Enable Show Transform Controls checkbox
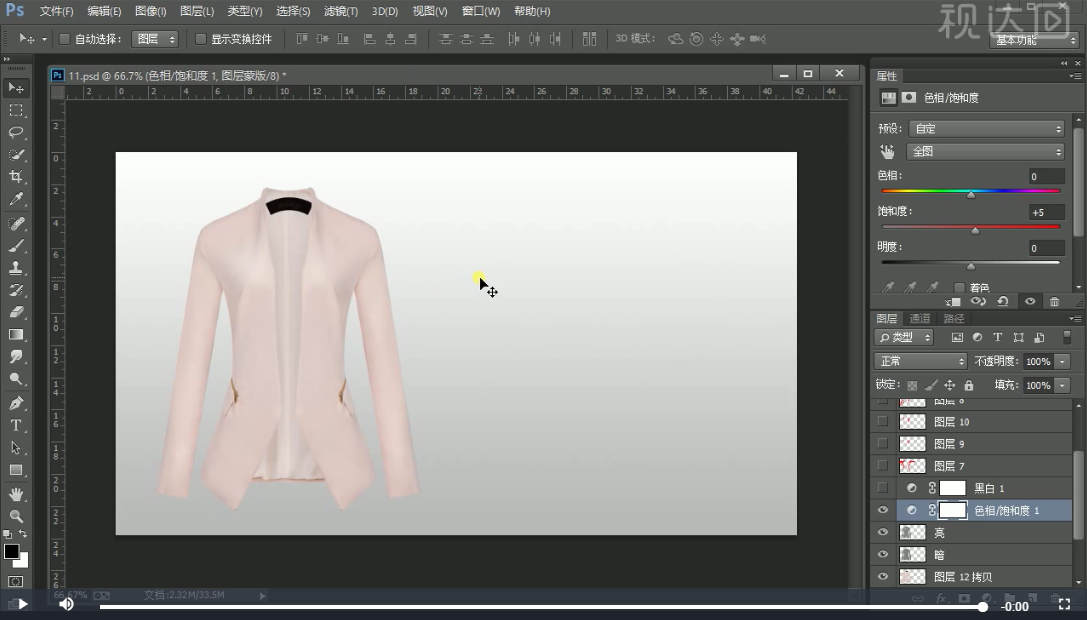 click(201, 39)
